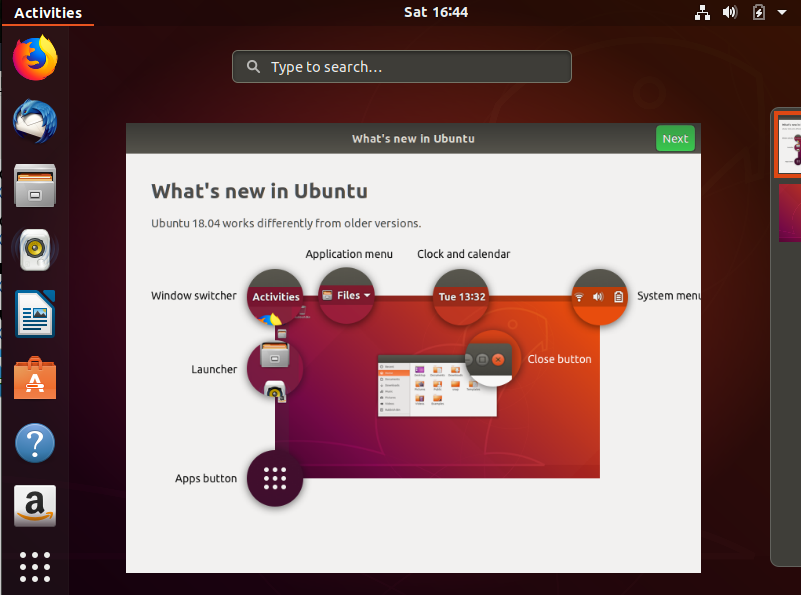Click the 'System menu' label

(x=669, y=296)
